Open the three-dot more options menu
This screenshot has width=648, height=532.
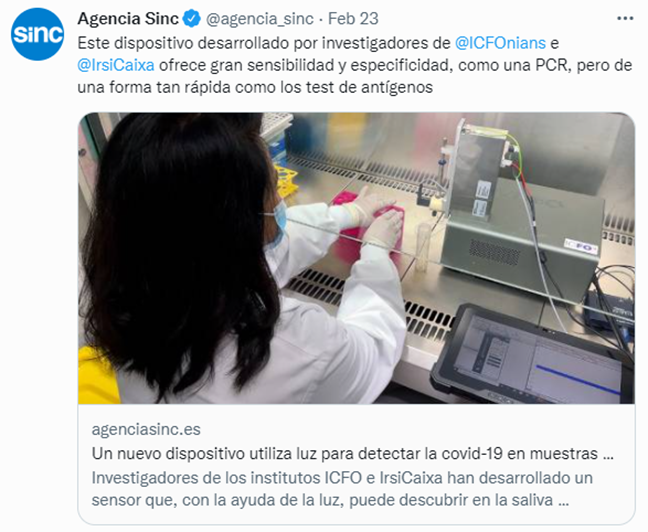click(625, 19)
